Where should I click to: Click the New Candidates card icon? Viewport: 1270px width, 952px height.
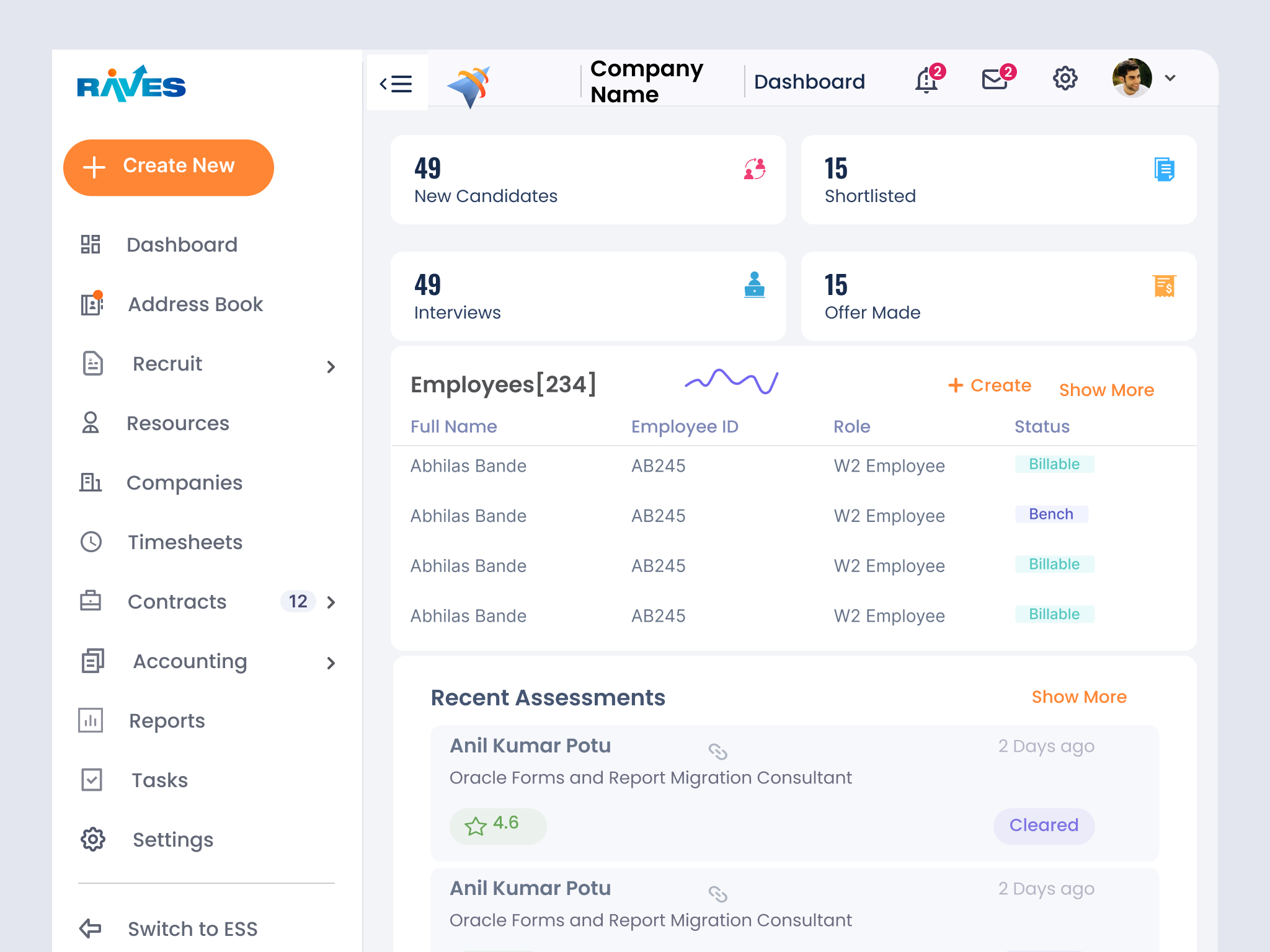(755, 169)
